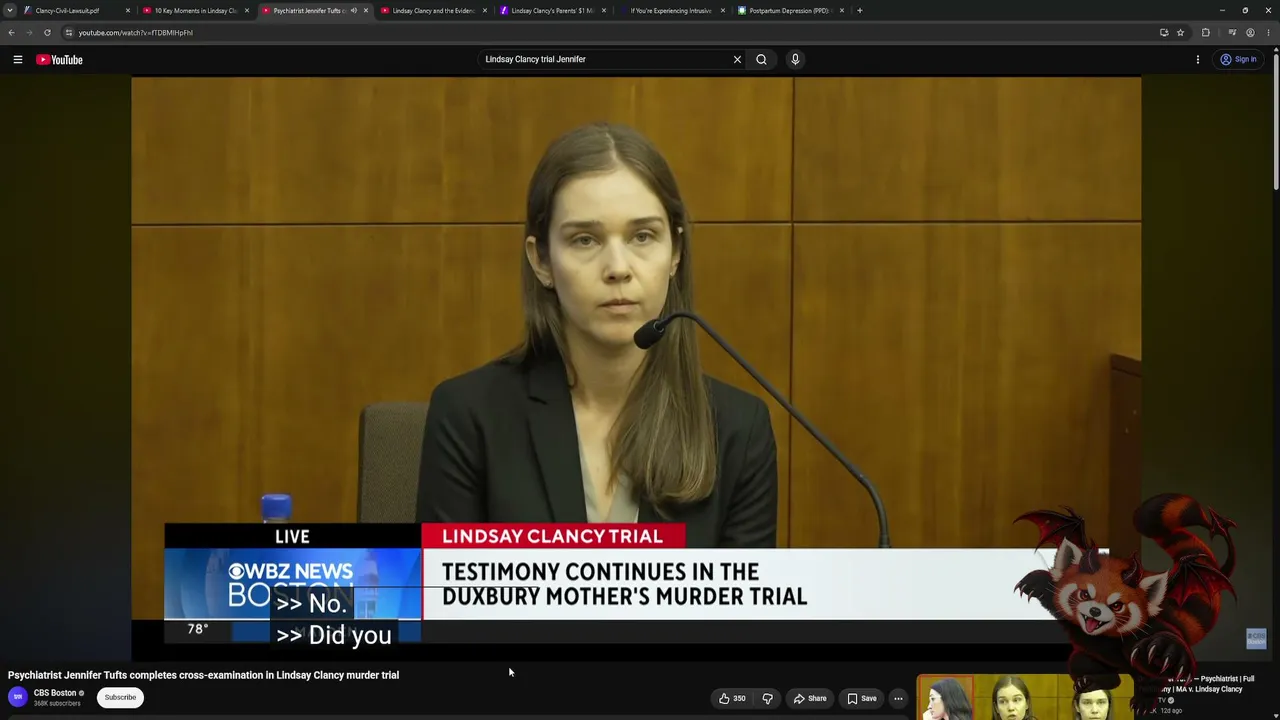Close the Clancy-Civil-Lawsuit.pdf tab
Image resolution: width=1280 pixels, height=720 pixels.
(128, 10)
